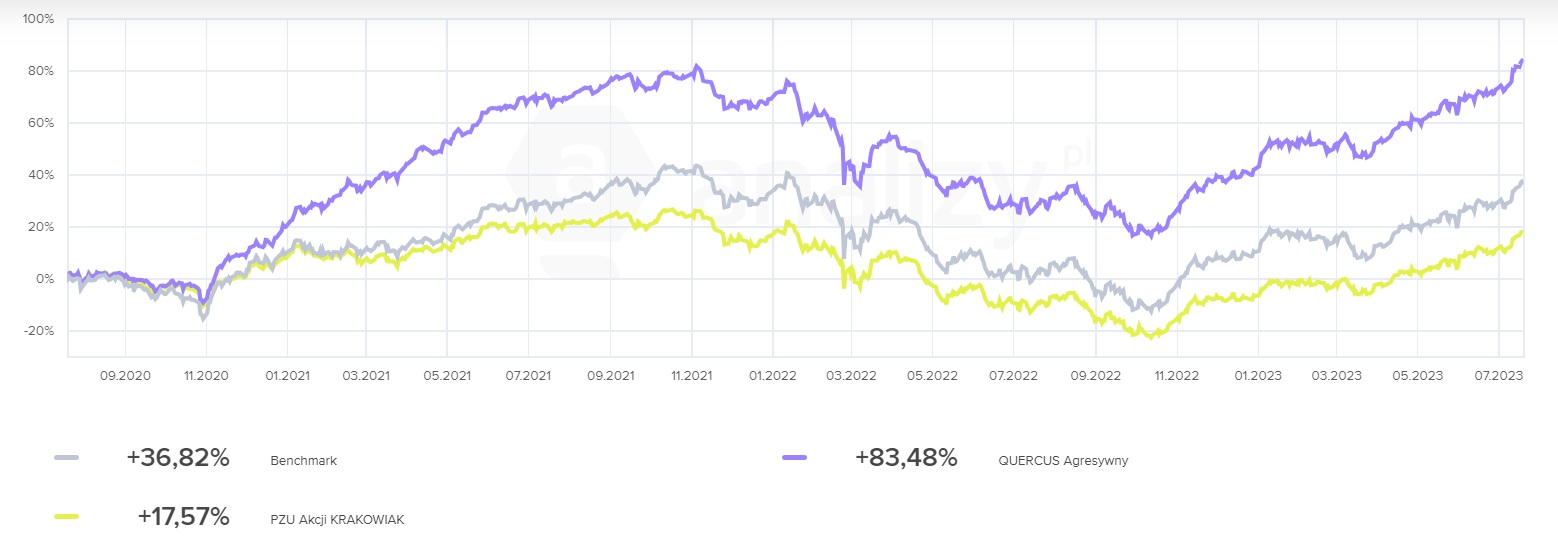This screenshot has height=542, width=1558.
Task: Click the -20% y-axis label
Action: (40, 331)
